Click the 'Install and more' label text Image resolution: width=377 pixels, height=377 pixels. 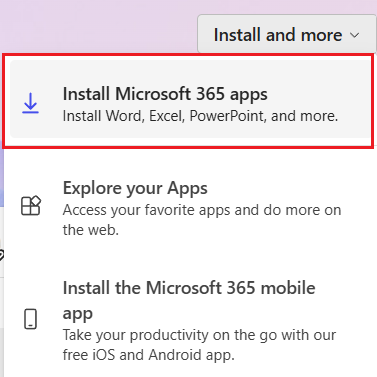tap(278, 35)
